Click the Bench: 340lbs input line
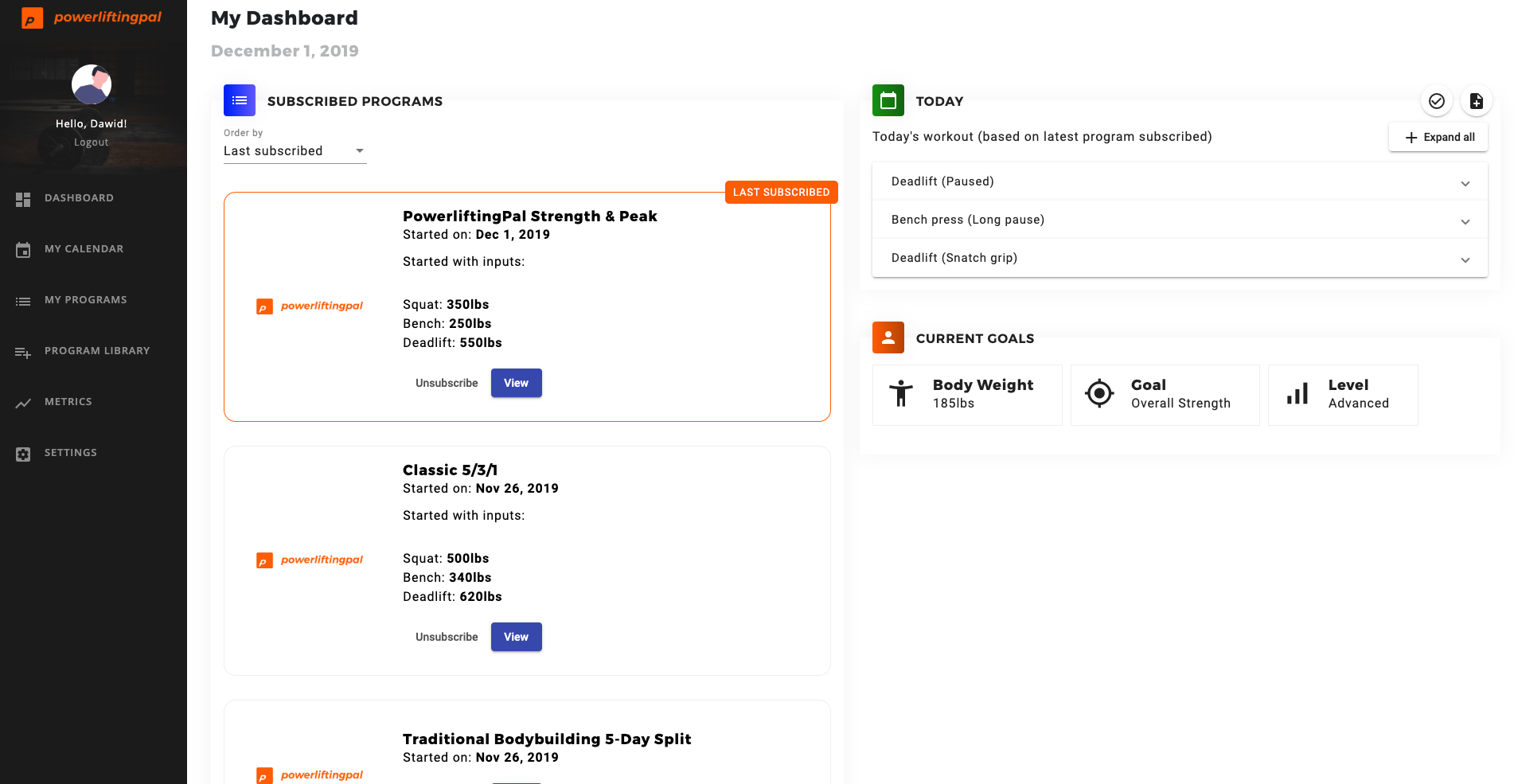 tap(447, 578)
